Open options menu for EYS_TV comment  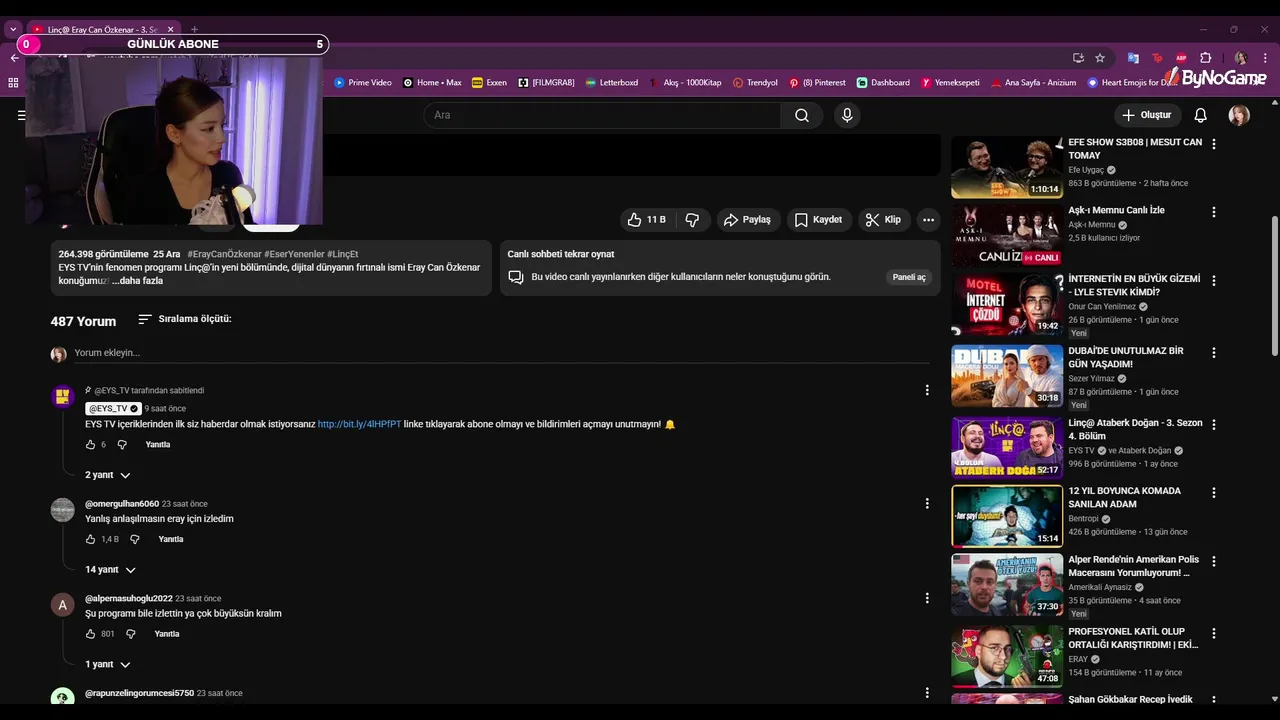point(927,390)
